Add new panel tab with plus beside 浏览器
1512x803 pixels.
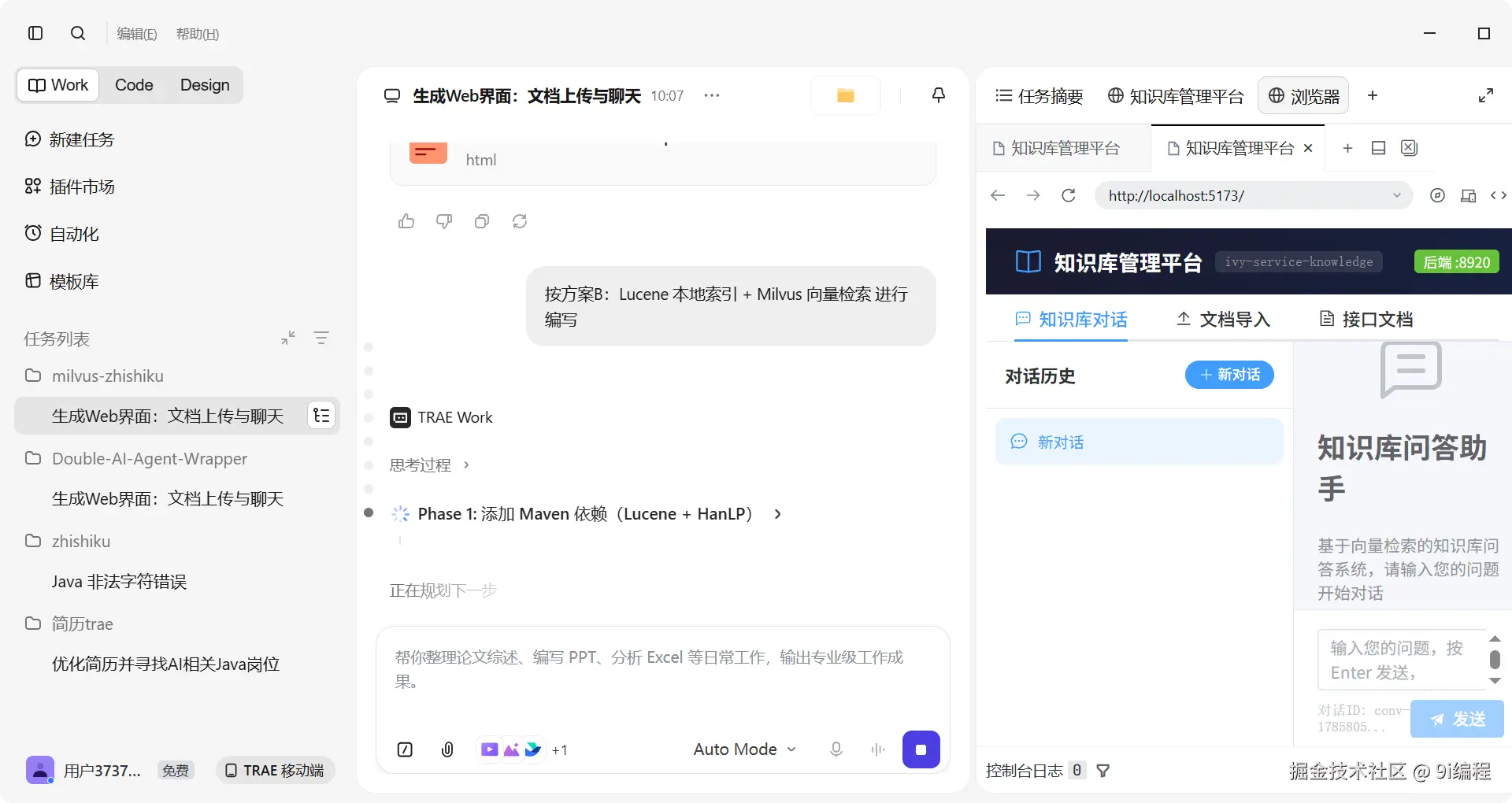click(x=1373, y=95)
